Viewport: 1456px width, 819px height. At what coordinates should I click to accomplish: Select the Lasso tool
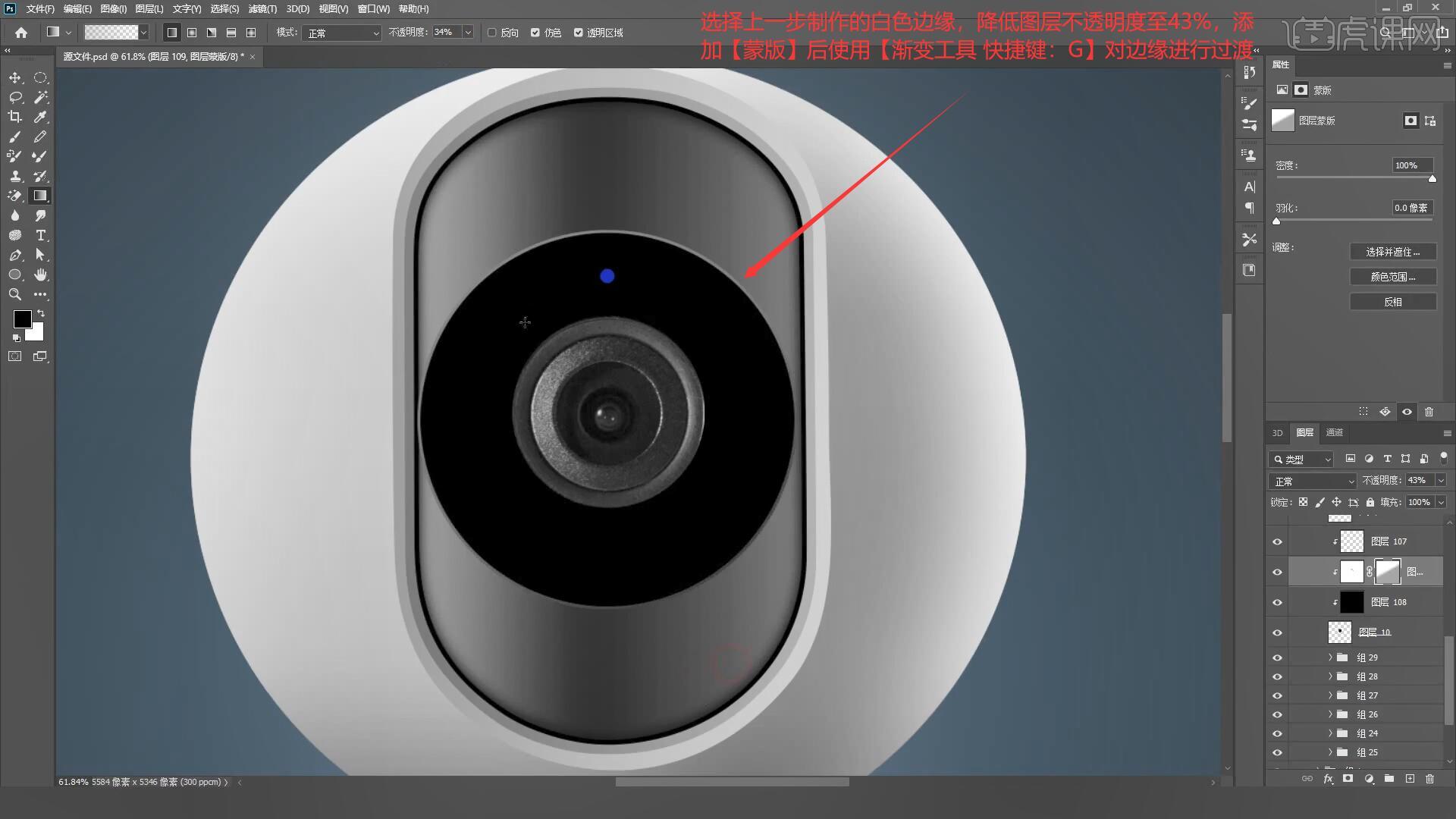tap(15, 98)
